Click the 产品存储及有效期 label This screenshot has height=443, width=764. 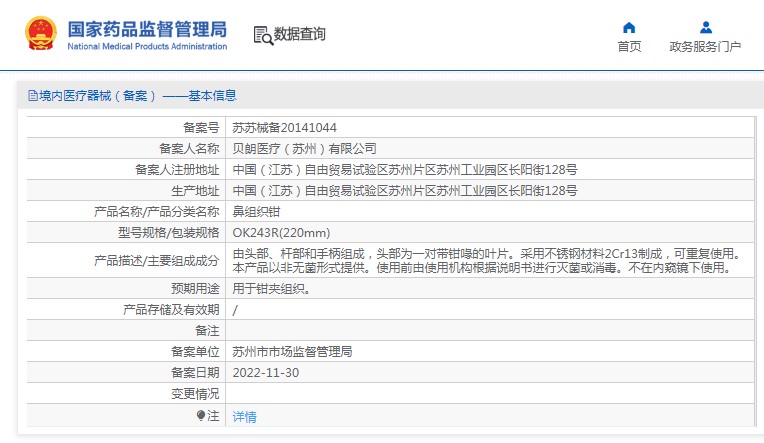click(171, 309)
